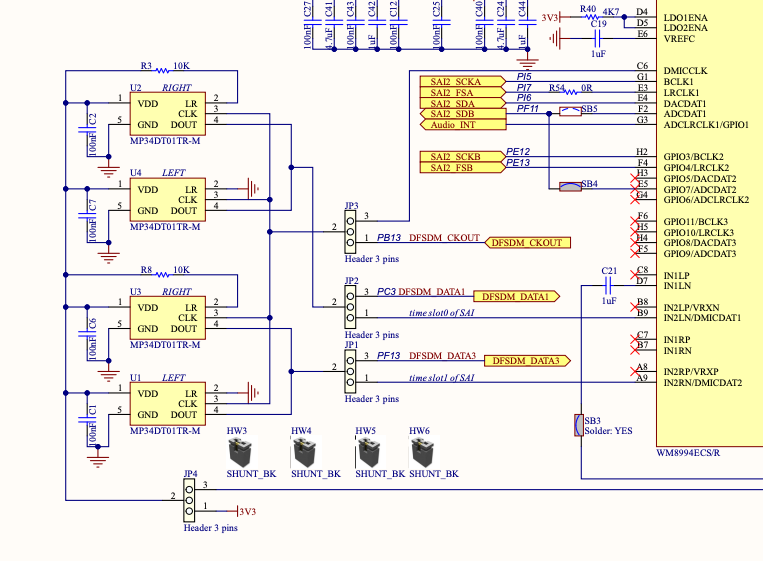Image resolution: width=763 pixels, height=561 pixels.
Task: Select the U3 RIGHT microphone component
Action: click(167, 318)
